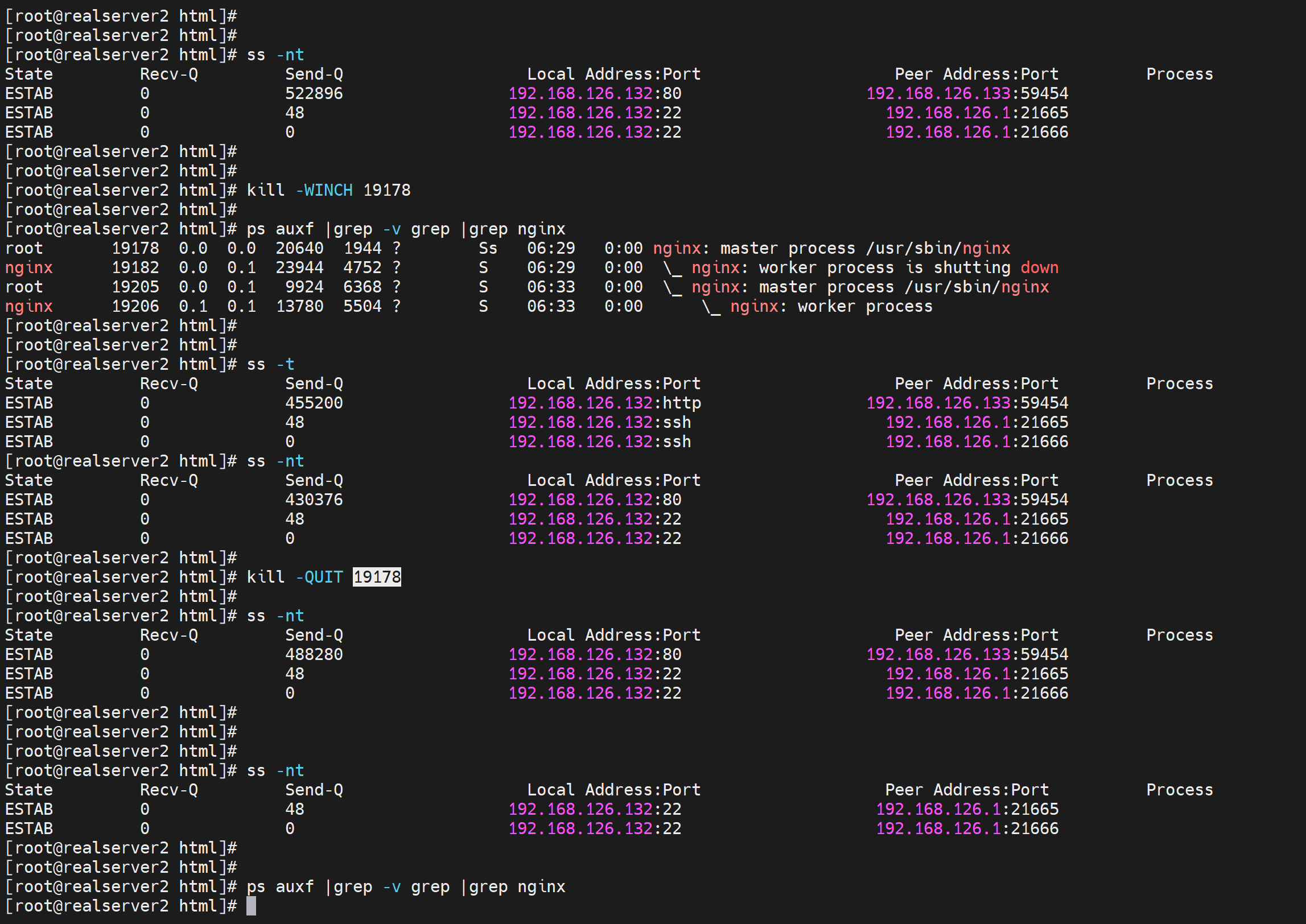Image resolution: width=1306 pixels, height=924 pixels.
Task: Click first 'Recv-Q' column header
Action: coord(169,74)
